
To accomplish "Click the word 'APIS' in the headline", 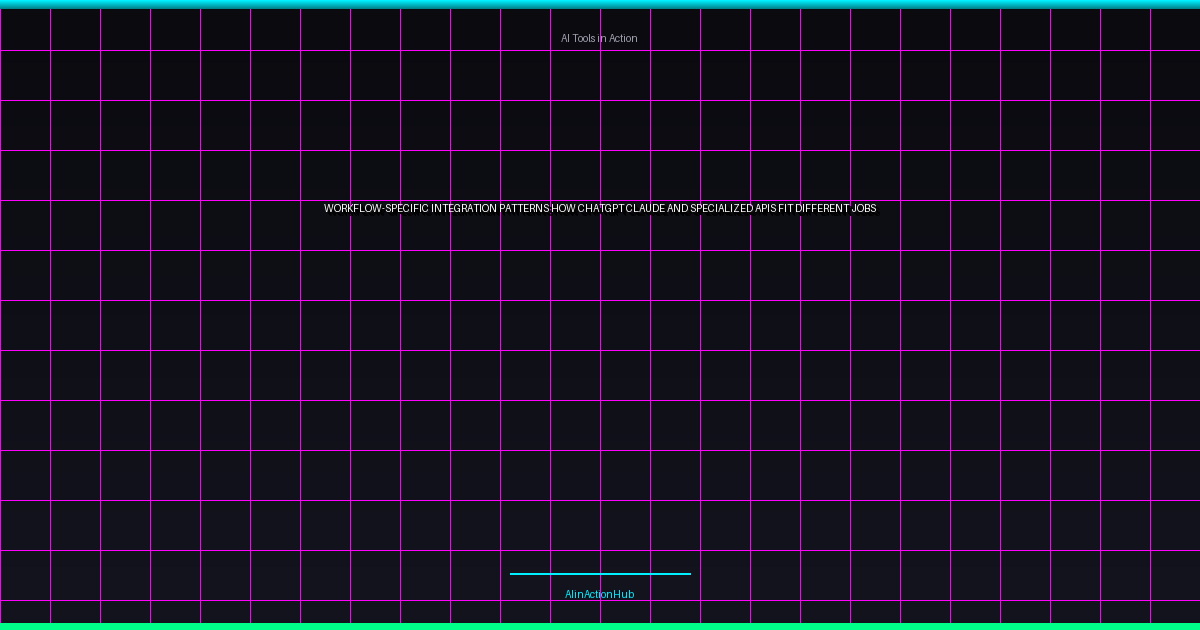I will [x=765, y=209].
